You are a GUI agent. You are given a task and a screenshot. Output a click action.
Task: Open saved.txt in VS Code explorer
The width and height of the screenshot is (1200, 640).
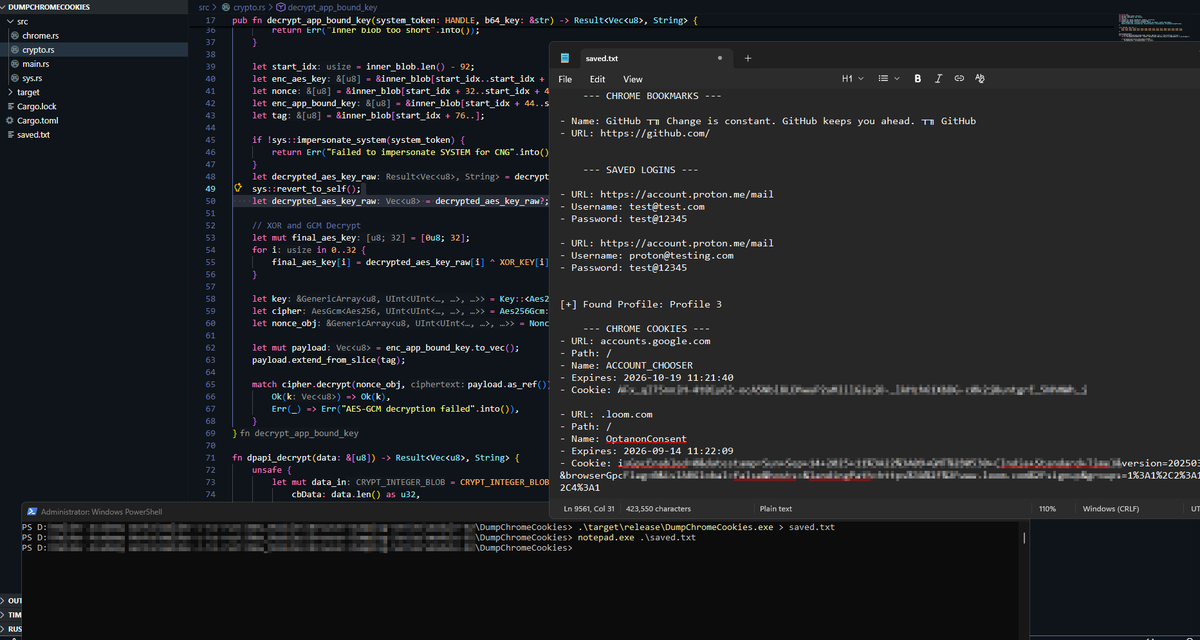pyautogui.click(x=94, y=134)
